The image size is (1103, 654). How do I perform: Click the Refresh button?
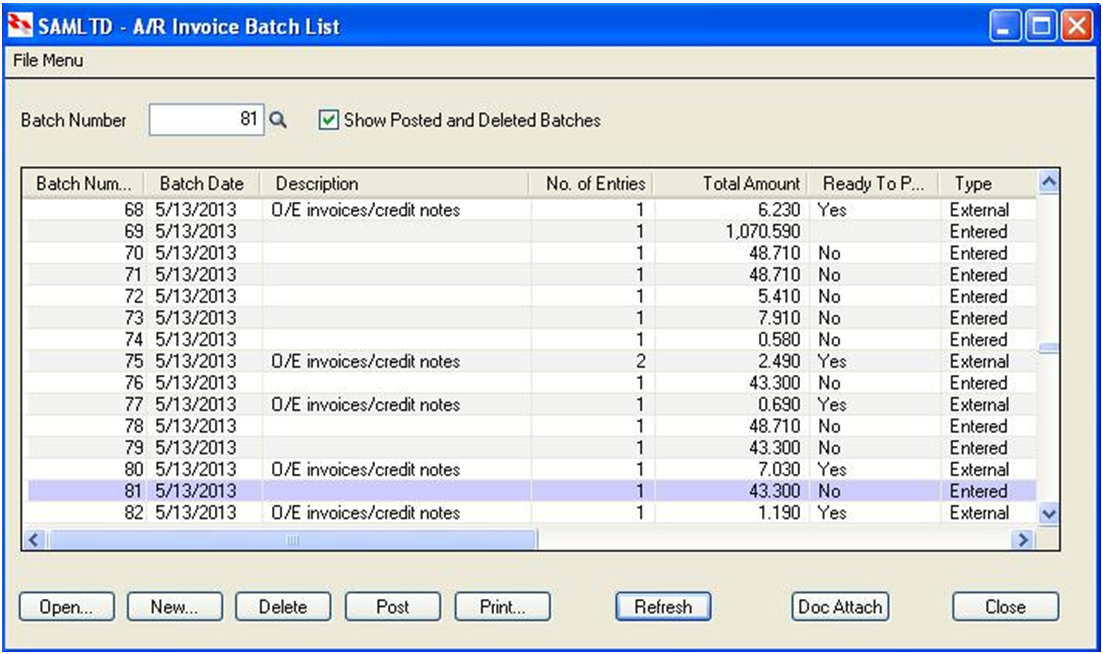point(663,607)
